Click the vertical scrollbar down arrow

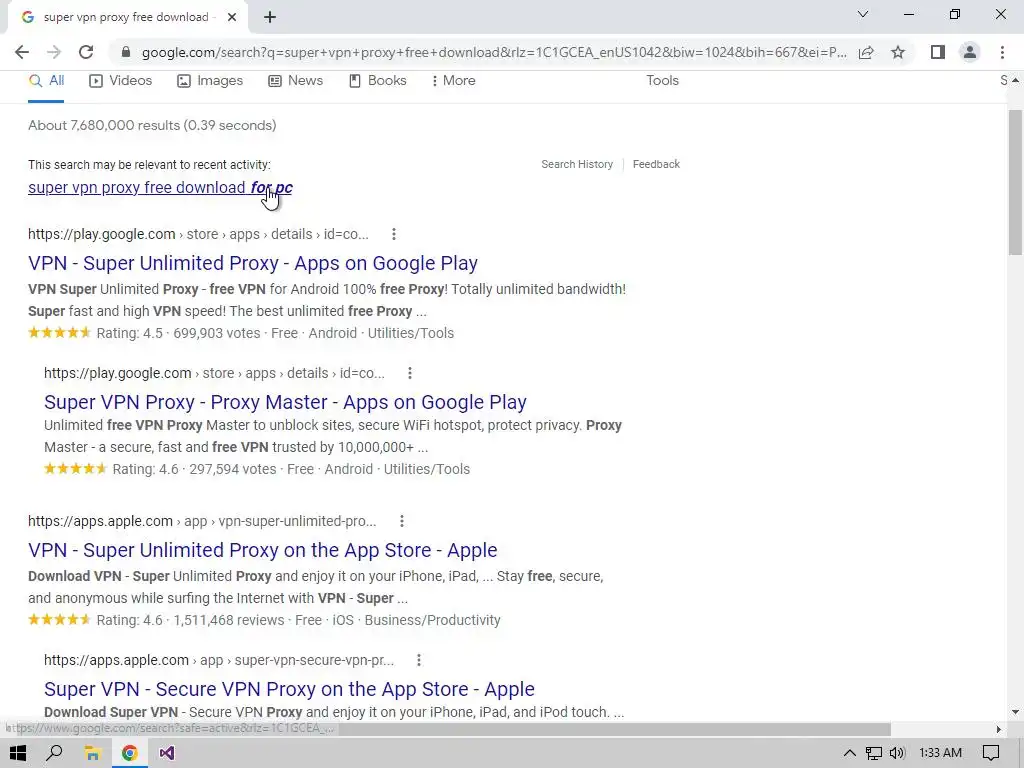(x=1015, y=712)
